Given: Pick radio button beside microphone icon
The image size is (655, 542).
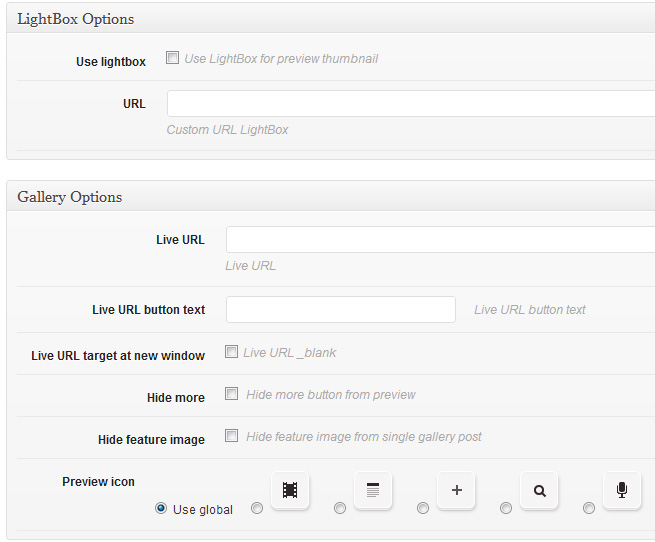Looking at the screenshot, I should [589, 508].
